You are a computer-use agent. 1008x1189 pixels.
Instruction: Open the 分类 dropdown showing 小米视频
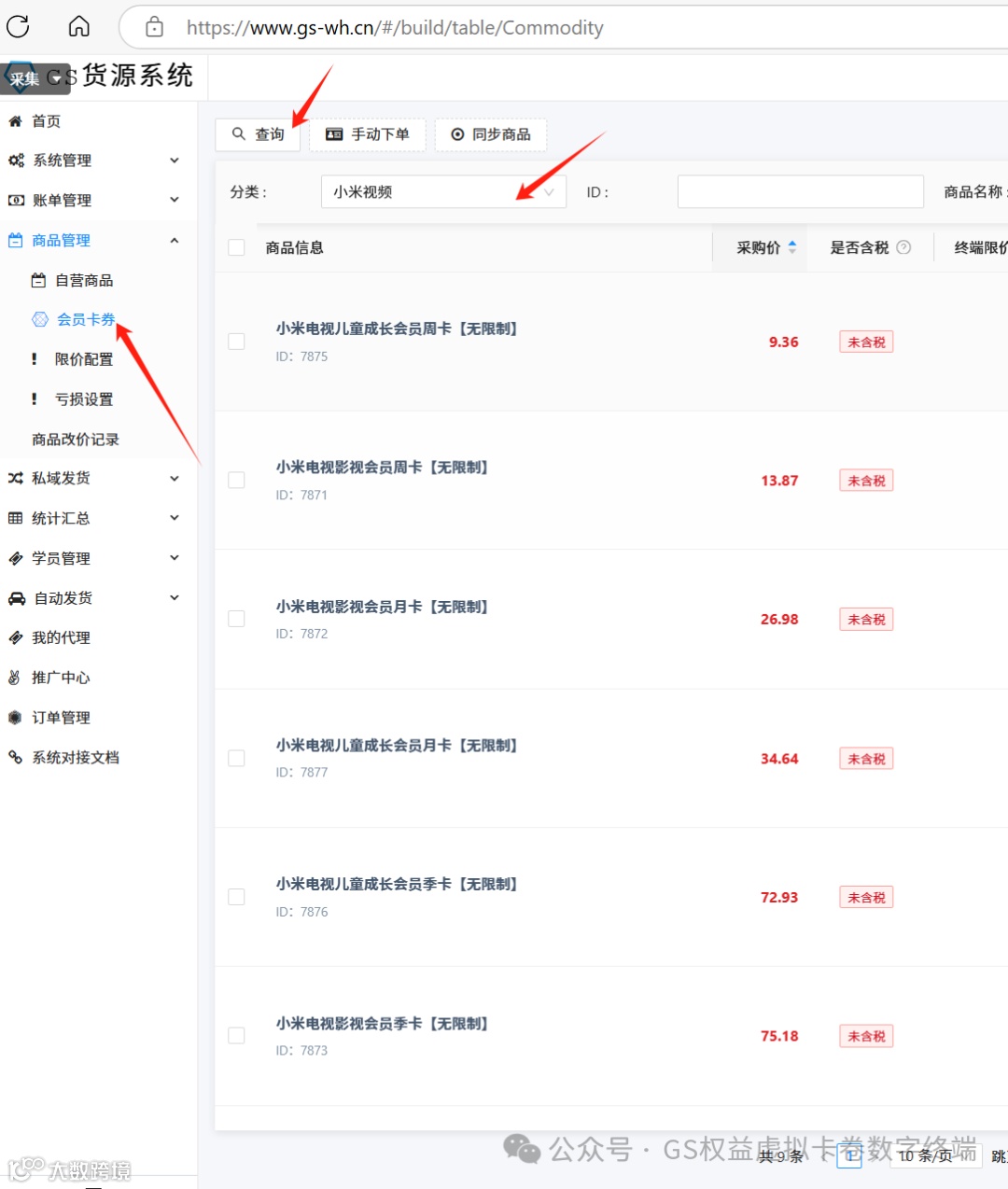443,192
